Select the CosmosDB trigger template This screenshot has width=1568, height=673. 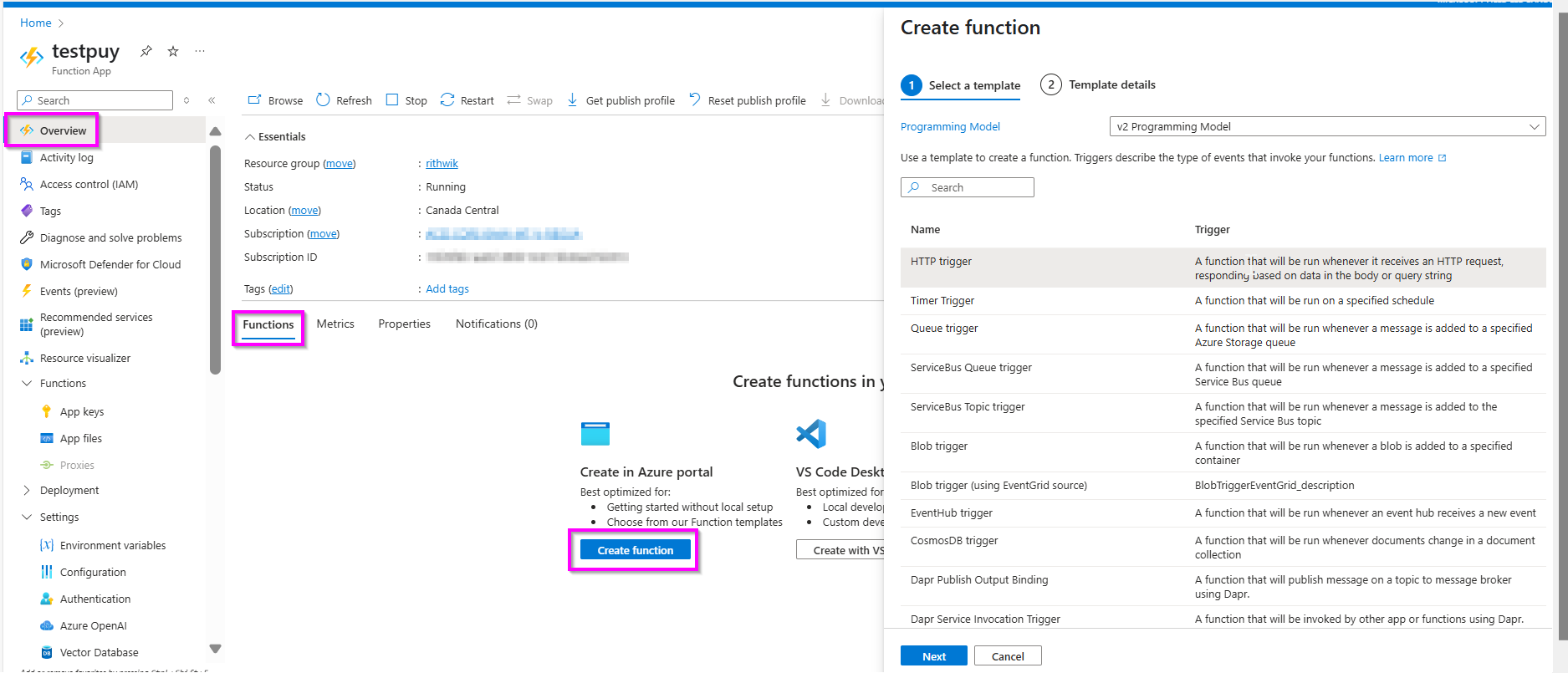click(x=1223, y=547)
